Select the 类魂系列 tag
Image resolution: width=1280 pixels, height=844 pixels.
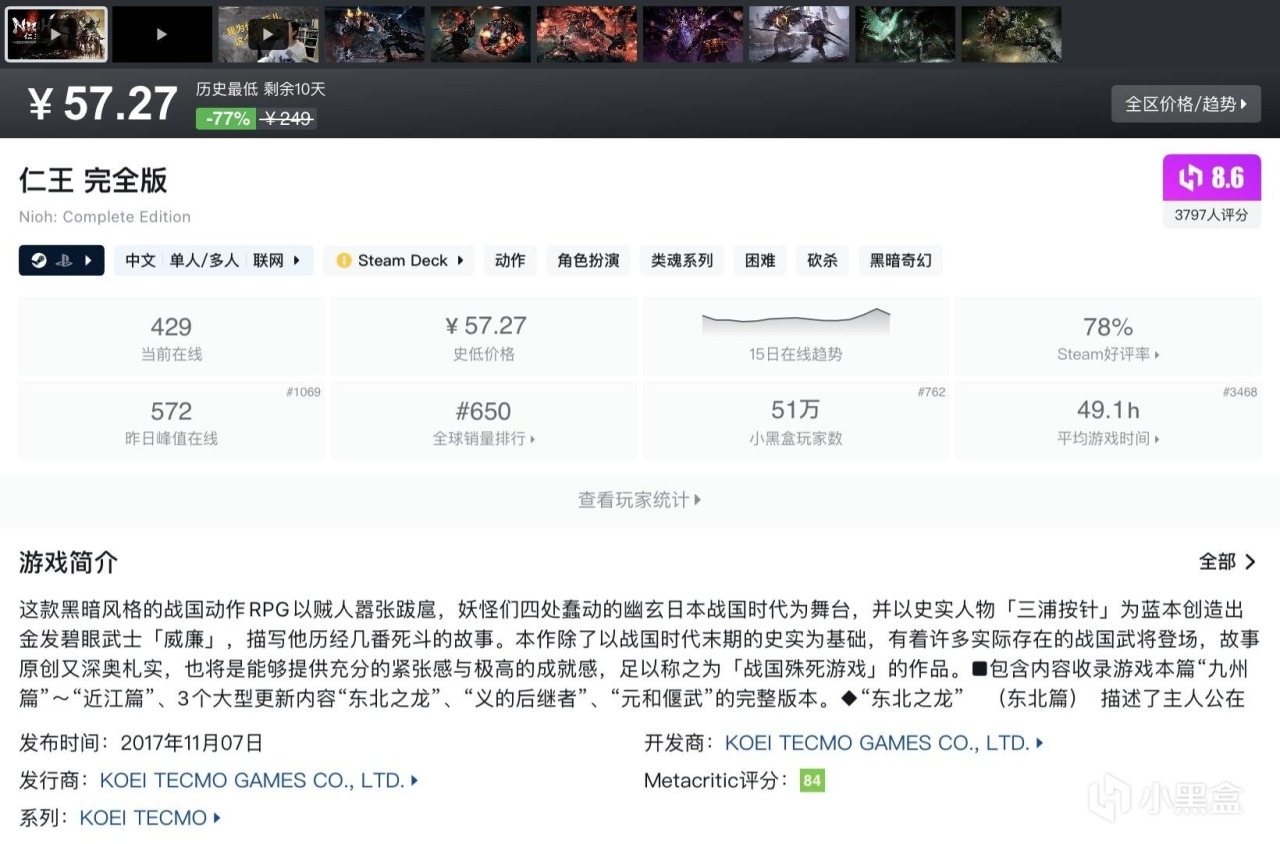click(682, 260)
